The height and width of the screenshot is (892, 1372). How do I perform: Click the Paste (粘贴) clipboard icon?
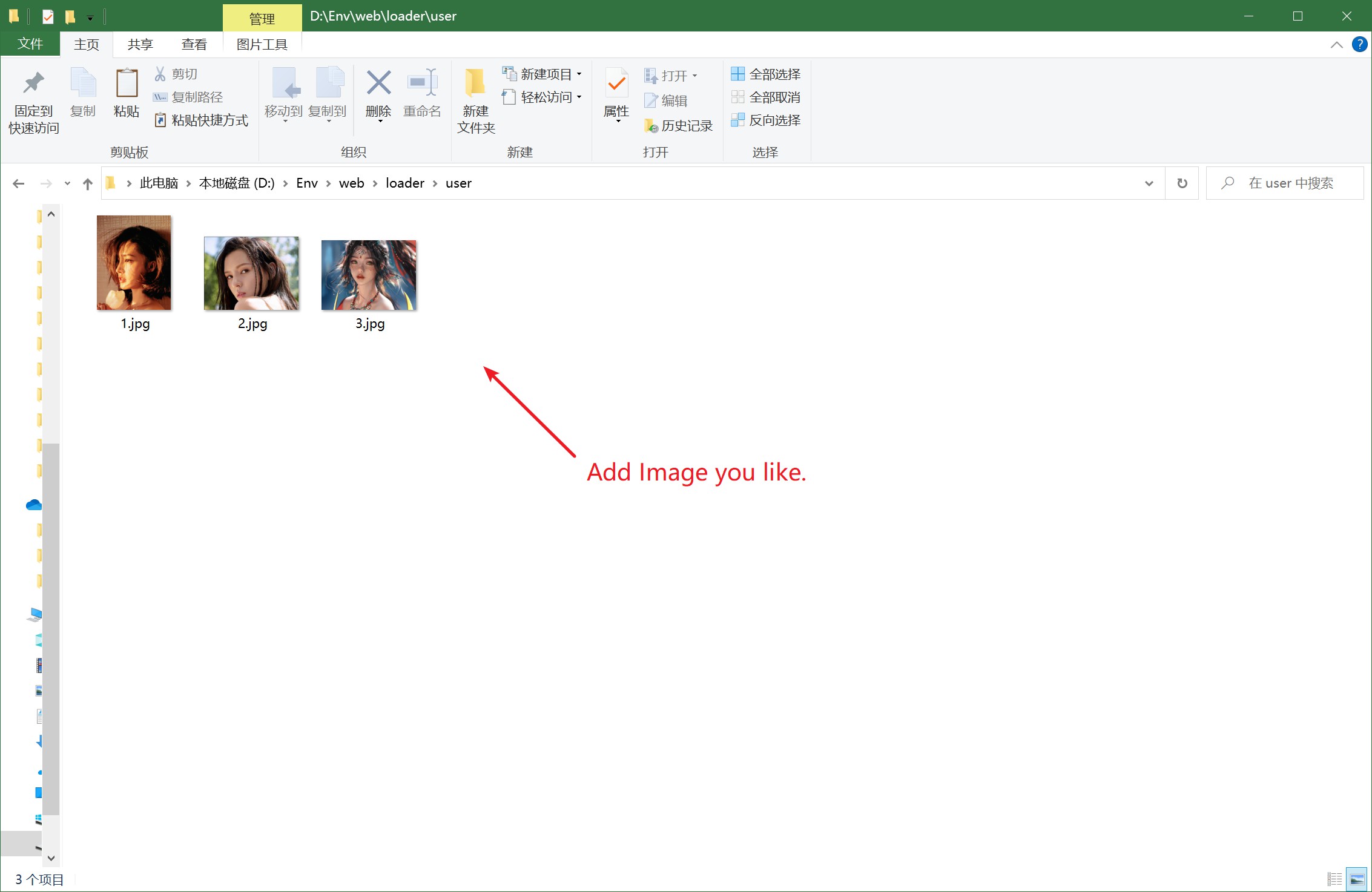[127, 84]
